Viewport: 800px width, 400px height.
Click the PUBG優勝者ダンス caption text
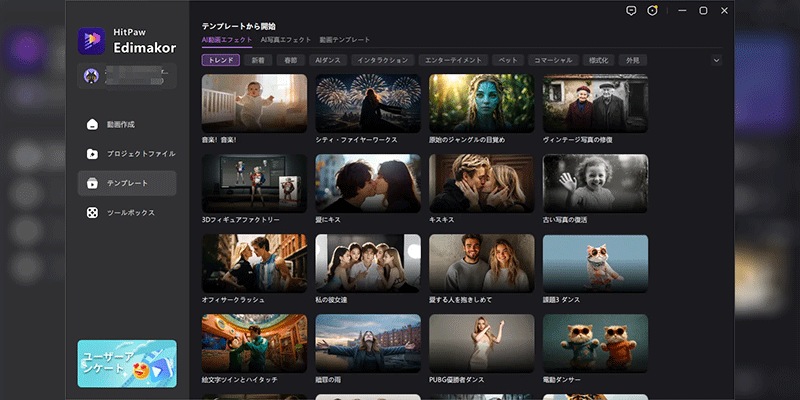(457, 380)
